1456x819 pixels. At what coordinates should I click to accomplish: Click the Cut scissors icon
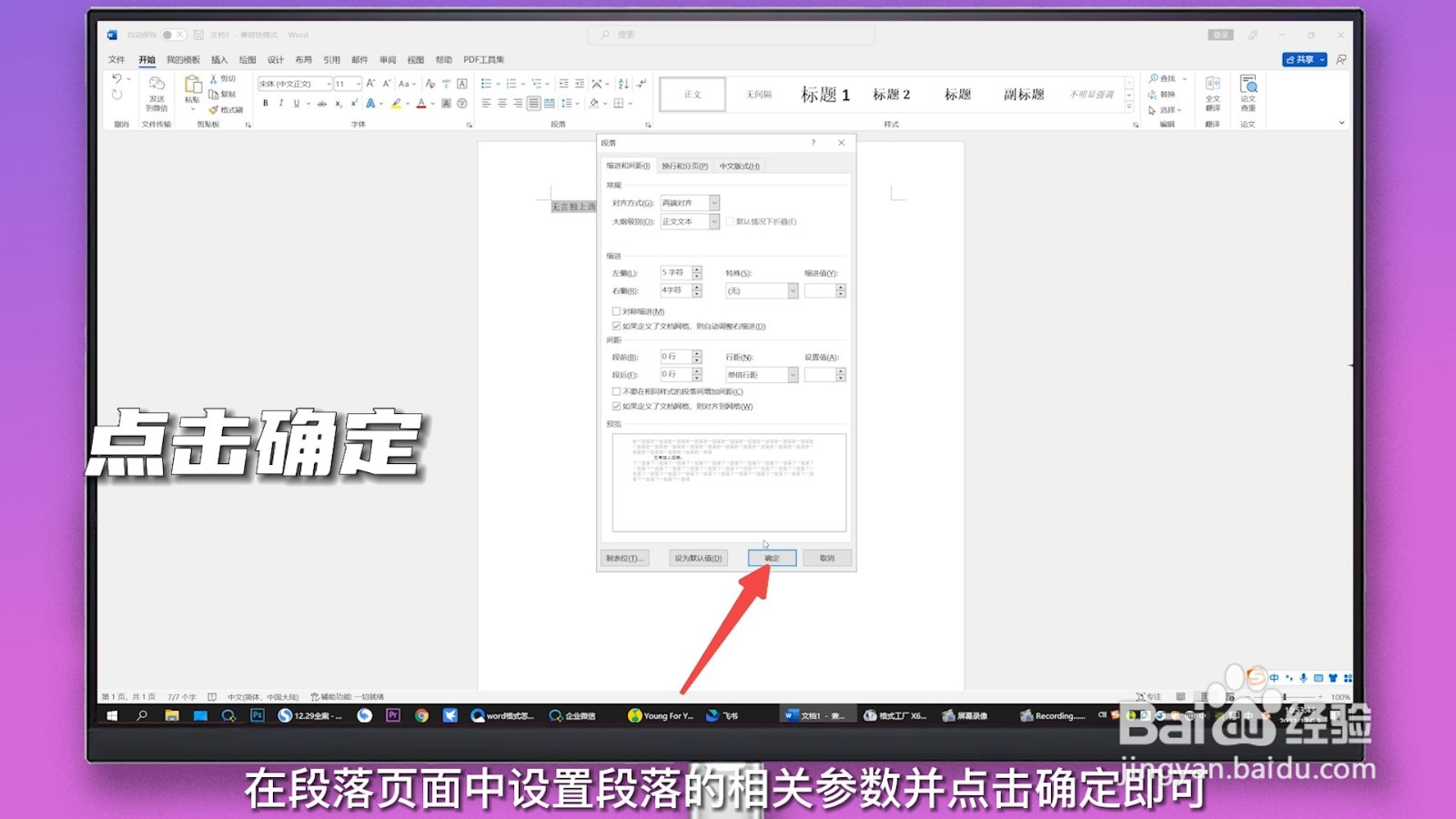point(214,79)
